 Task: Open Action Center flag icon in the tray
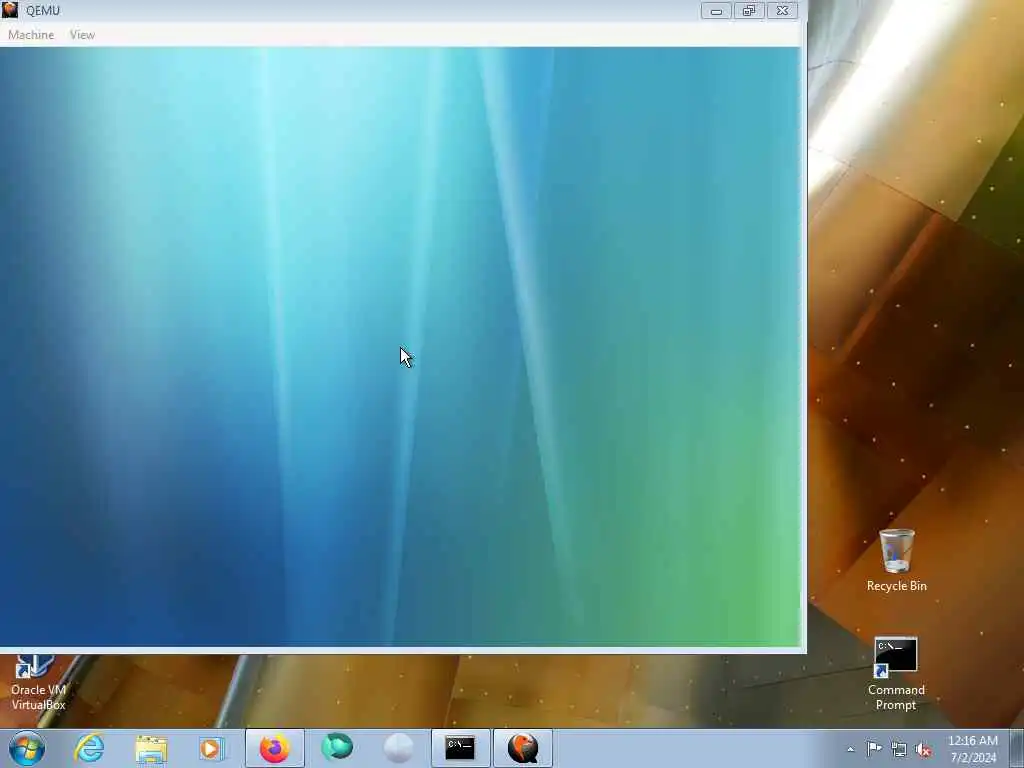[874, 749]
